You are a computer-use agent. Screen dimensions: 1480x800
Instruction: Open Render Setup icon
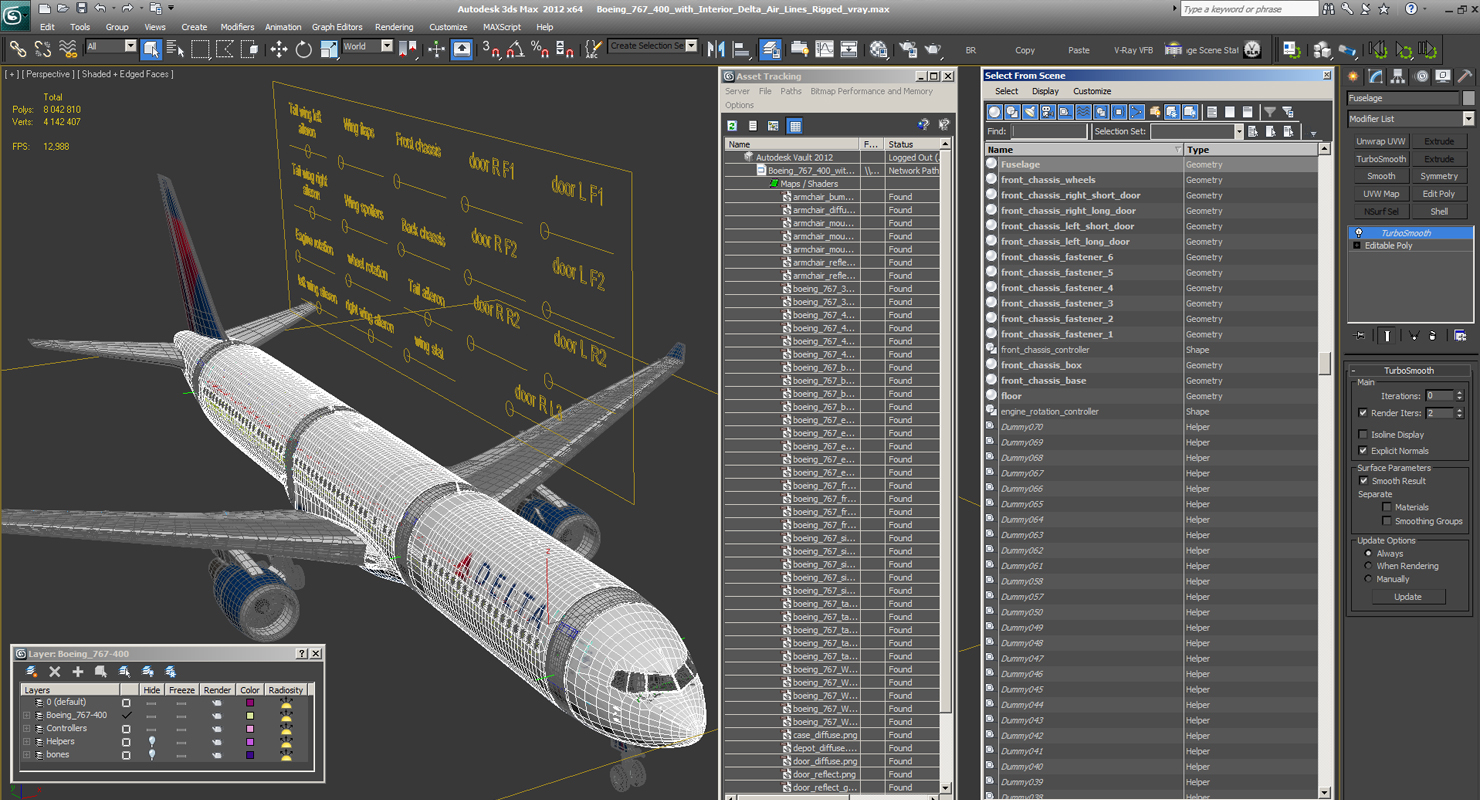click(x=907, y=48)
